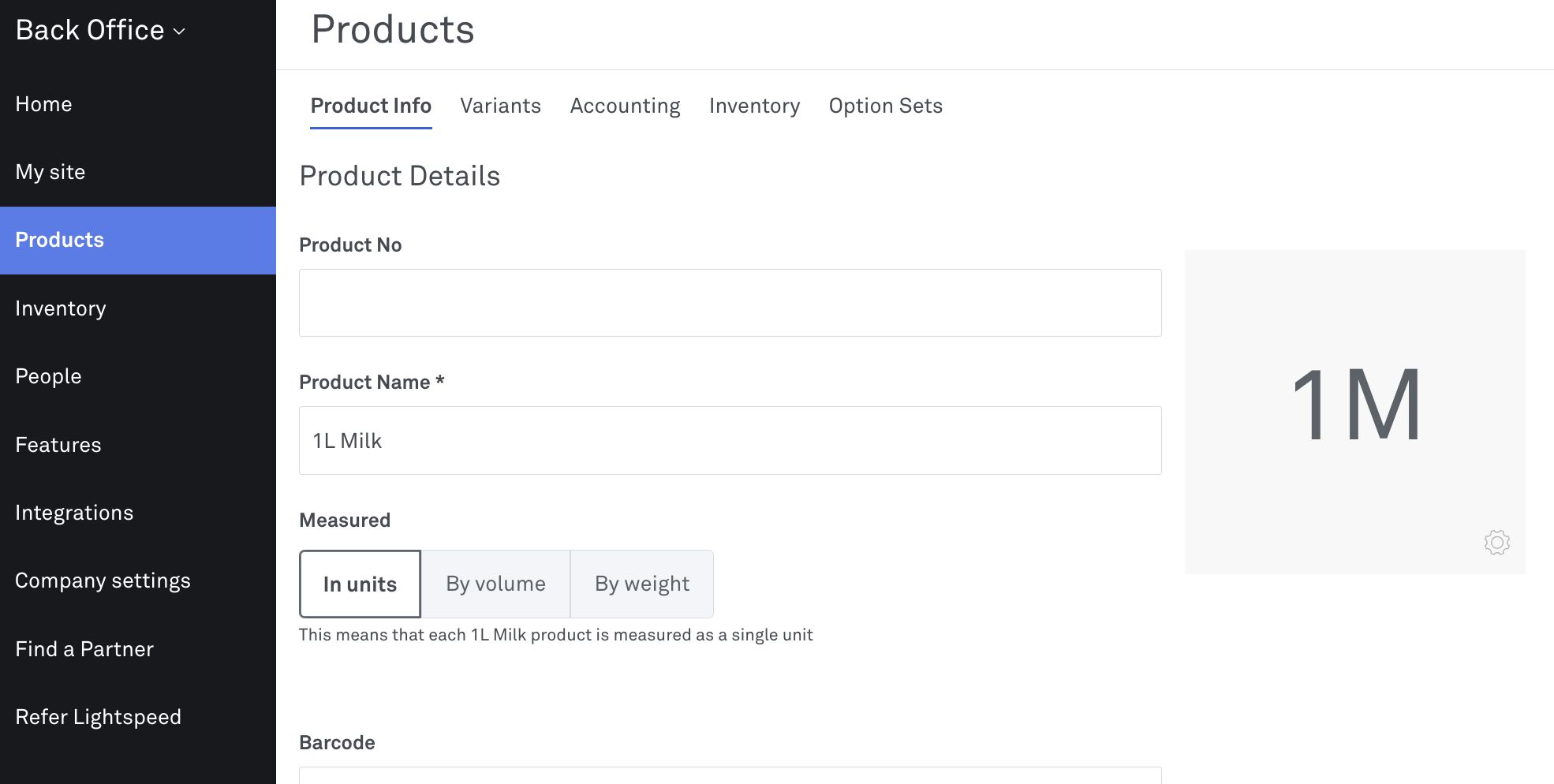
Task: Click the Product No input field
Action: pyautogui.click(x=730, y=303)
